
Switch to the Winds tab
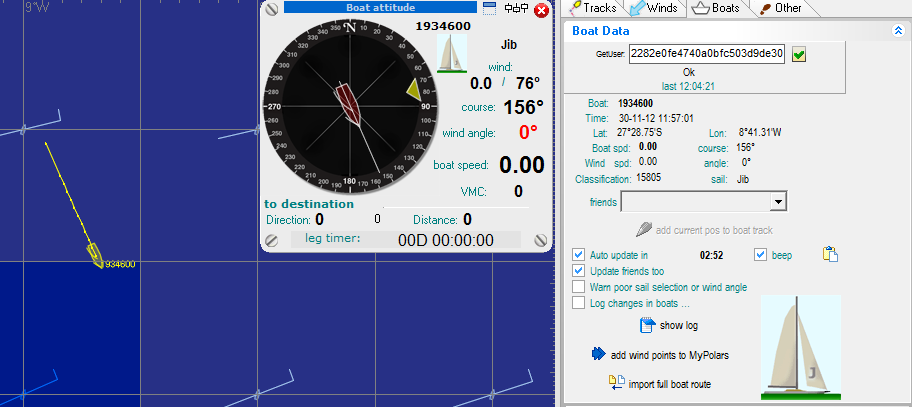tap(653, 8)
